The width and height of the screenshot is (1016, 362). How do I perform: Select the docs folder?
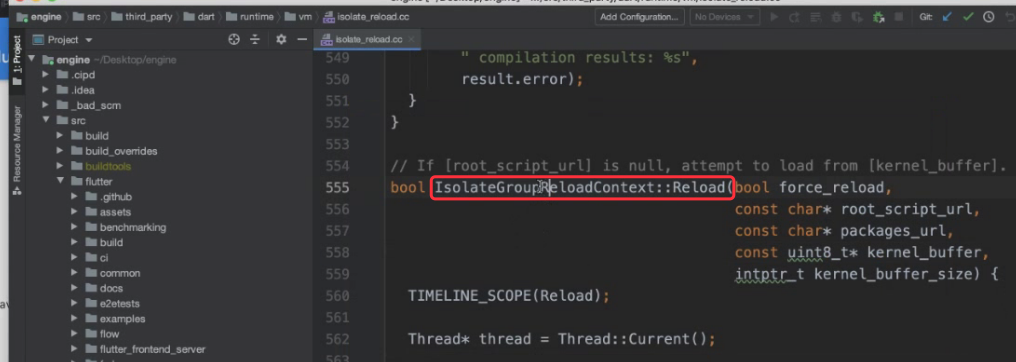click(111, 288)
